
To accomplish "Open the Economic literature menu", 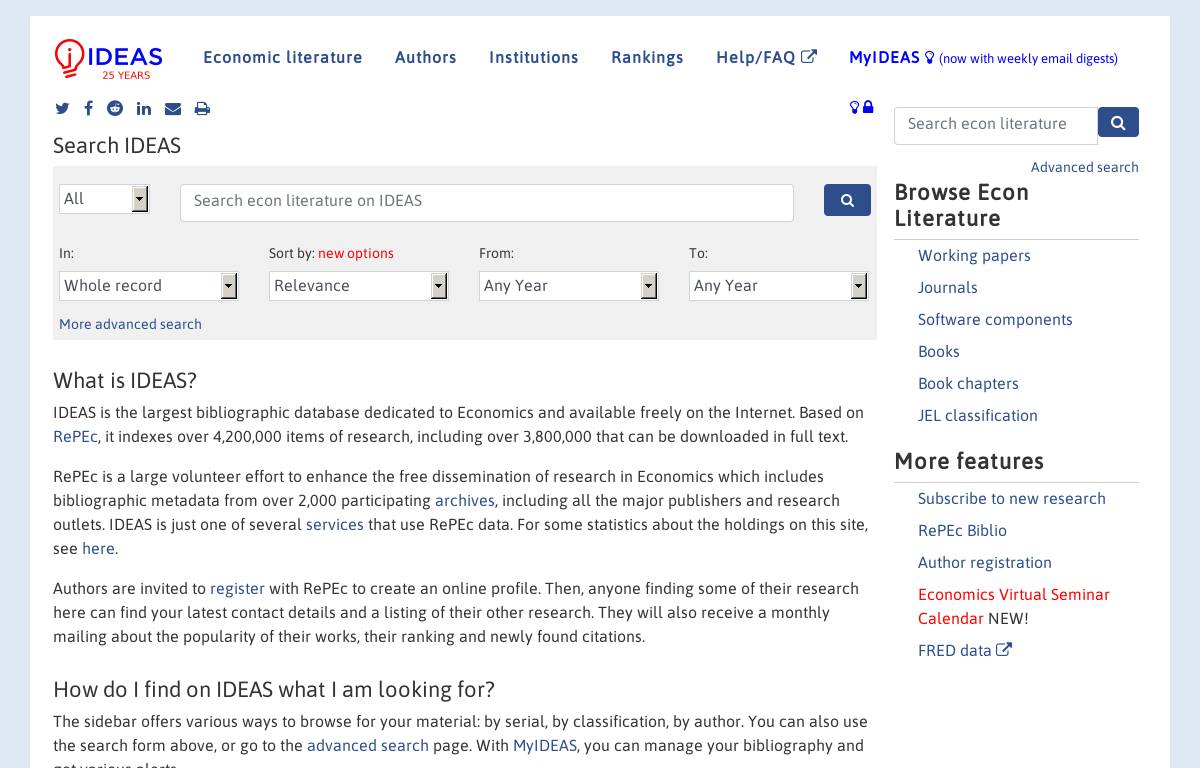I will point(283,58).
